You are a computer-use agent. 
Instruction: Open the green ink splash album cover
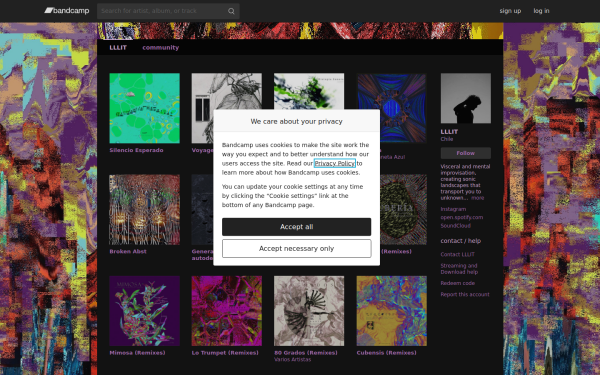309,91
